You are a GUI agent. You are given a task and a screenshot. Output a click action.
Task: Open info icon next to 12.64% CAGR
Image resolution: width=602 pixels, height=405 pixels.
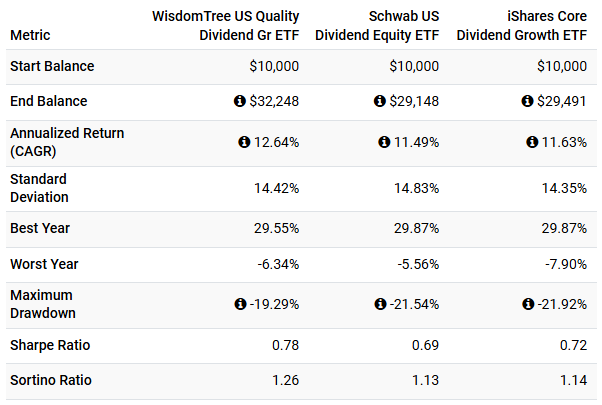[x=244, y=142]
